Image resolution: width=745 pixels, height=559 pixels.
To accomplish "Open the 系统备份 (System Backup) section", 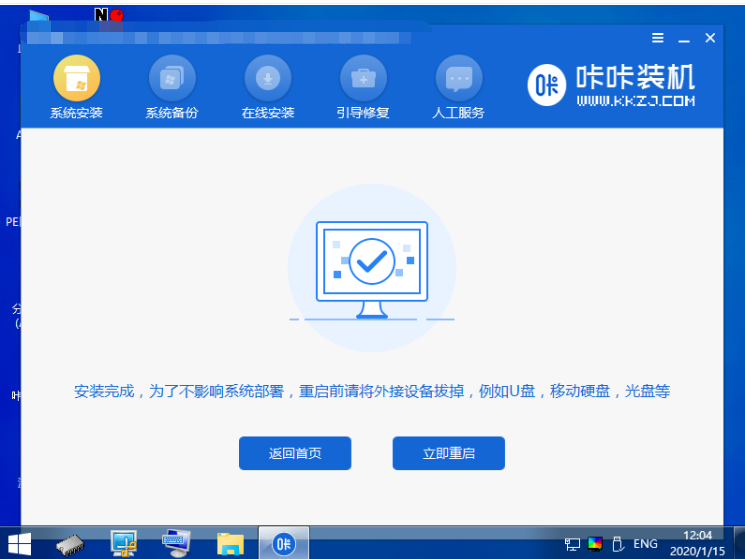I will [172, 78].
